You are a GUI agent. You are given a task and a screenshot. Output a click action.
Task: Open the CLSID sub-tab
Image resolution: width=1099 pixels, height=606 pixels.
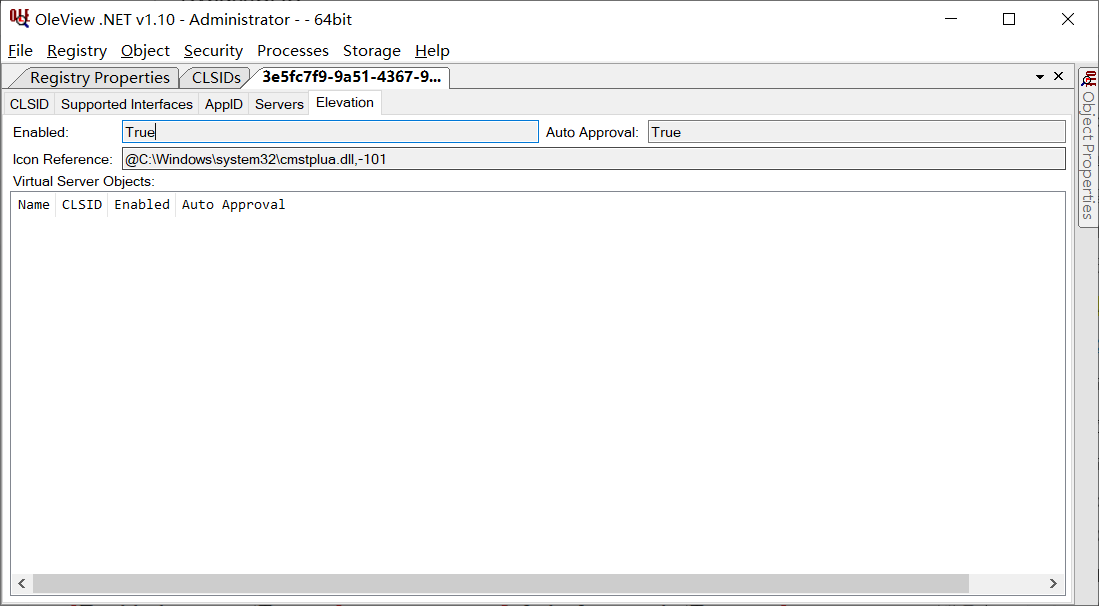click(29, 104)
